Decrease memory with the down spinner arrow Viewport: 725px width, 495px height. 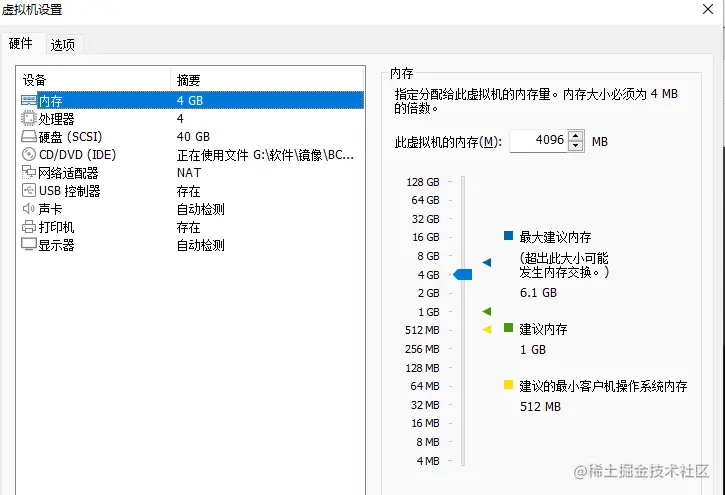pyautogui.click(x=576, y=146)
